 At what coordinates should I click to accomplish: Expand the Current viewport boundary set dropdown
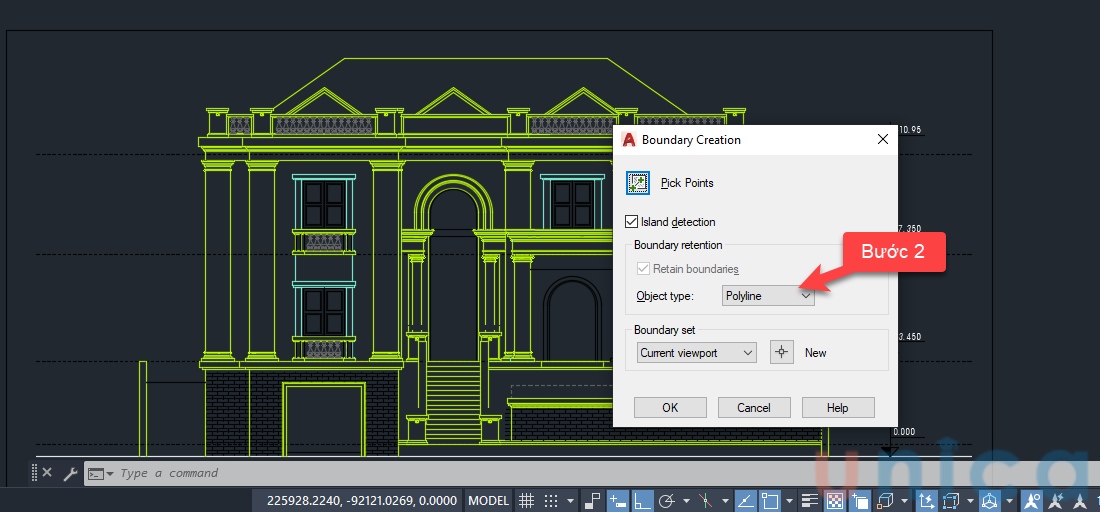[x=697, y=353]
